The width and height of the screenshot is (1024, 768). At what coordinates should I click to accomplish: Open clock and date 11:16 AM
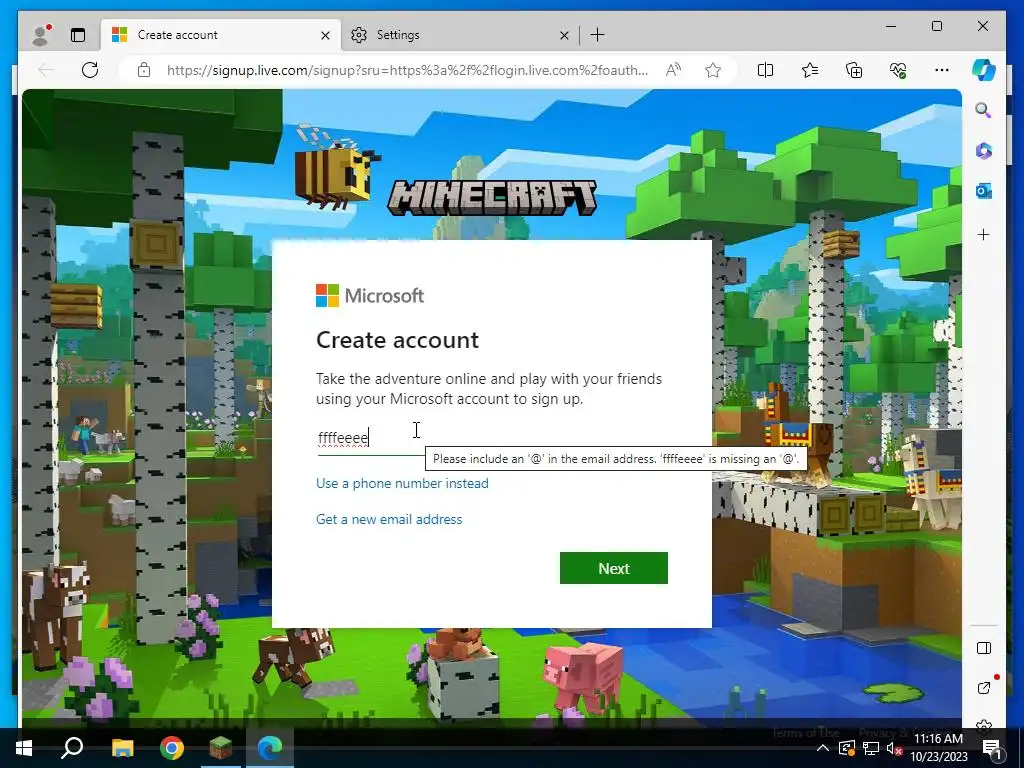coord(938,748)
